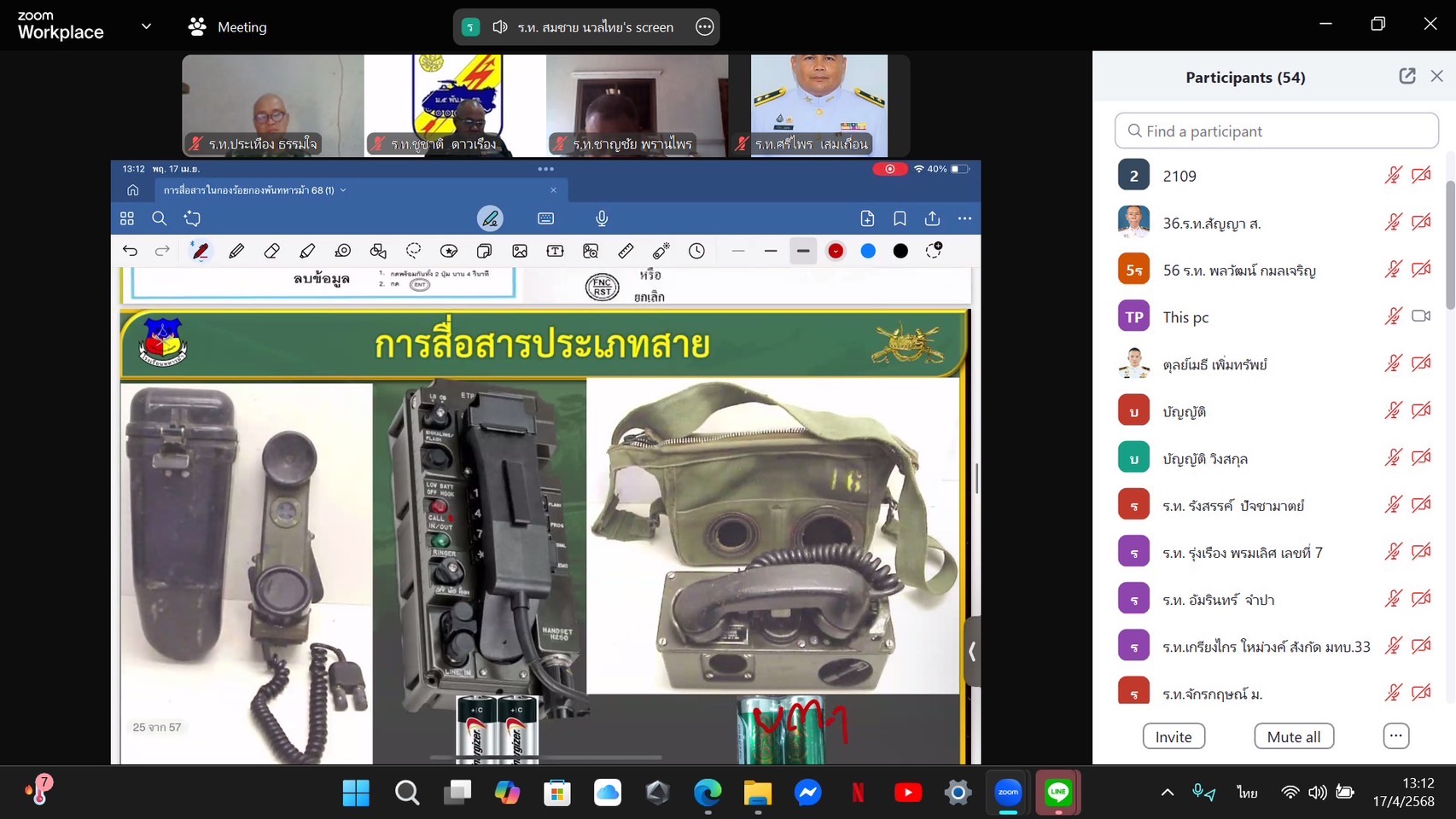Unmute participant บัญญัติ วิงสกุล
The image size is (1456, 819).
pyautogui.click(x=1393, y=458)
